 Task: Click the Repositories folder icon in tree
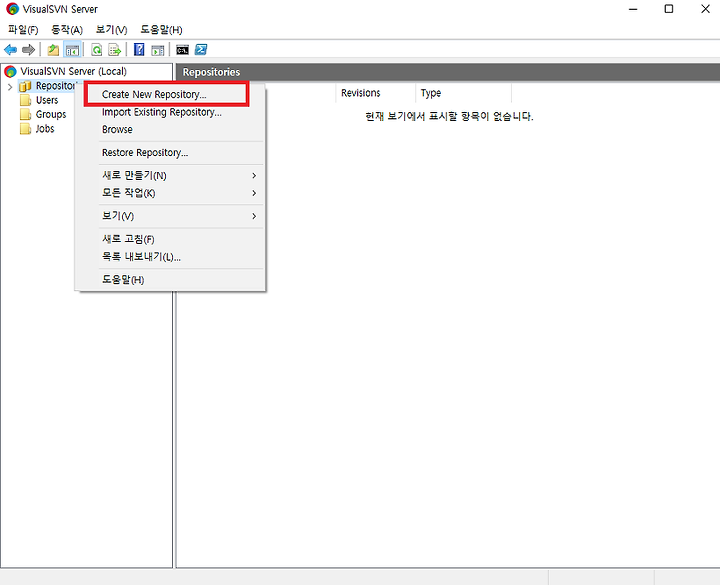(25, 86)
